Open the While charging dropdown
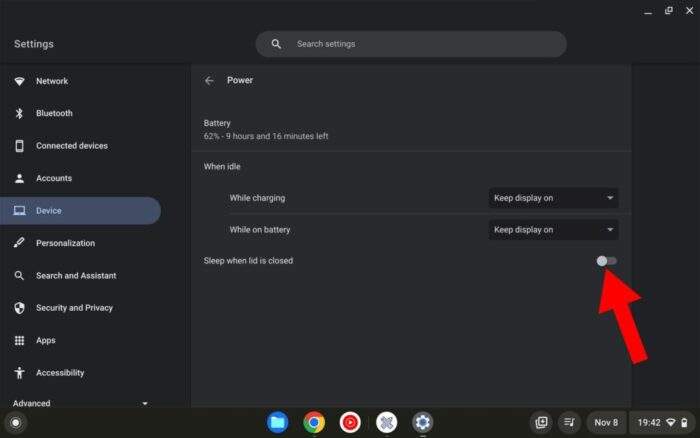Screen dimensions: 700x438 (554, 198)
